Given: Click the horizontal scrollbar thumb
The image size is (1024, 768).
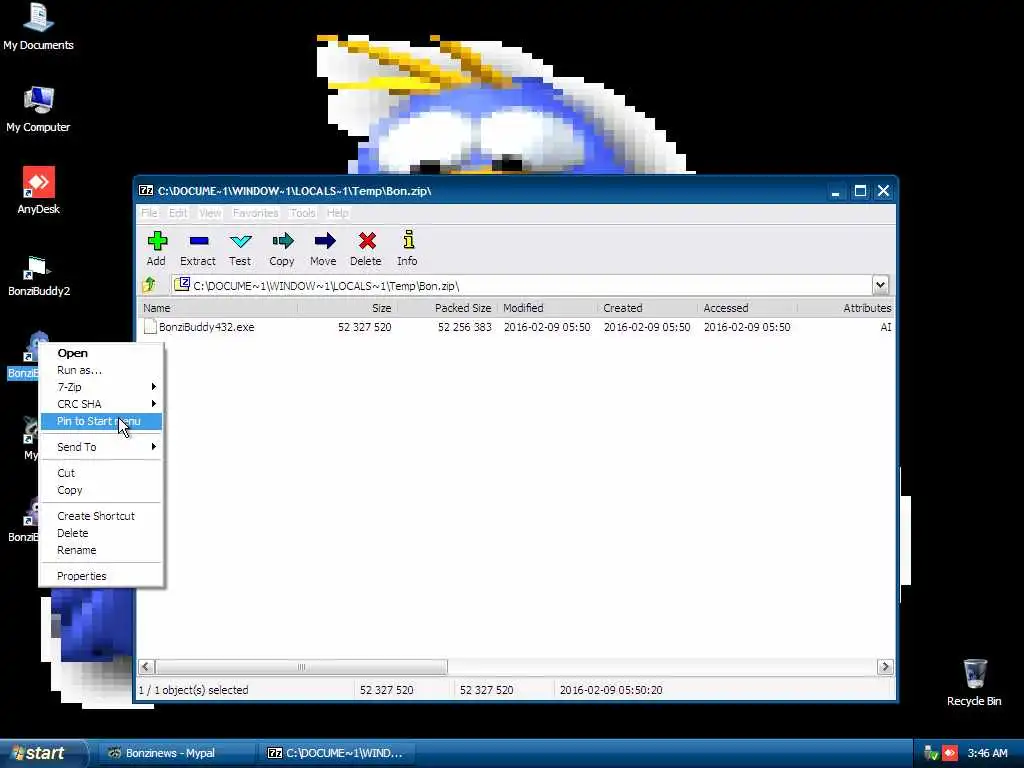Looking at the screenshot, I should pos(301,667).
